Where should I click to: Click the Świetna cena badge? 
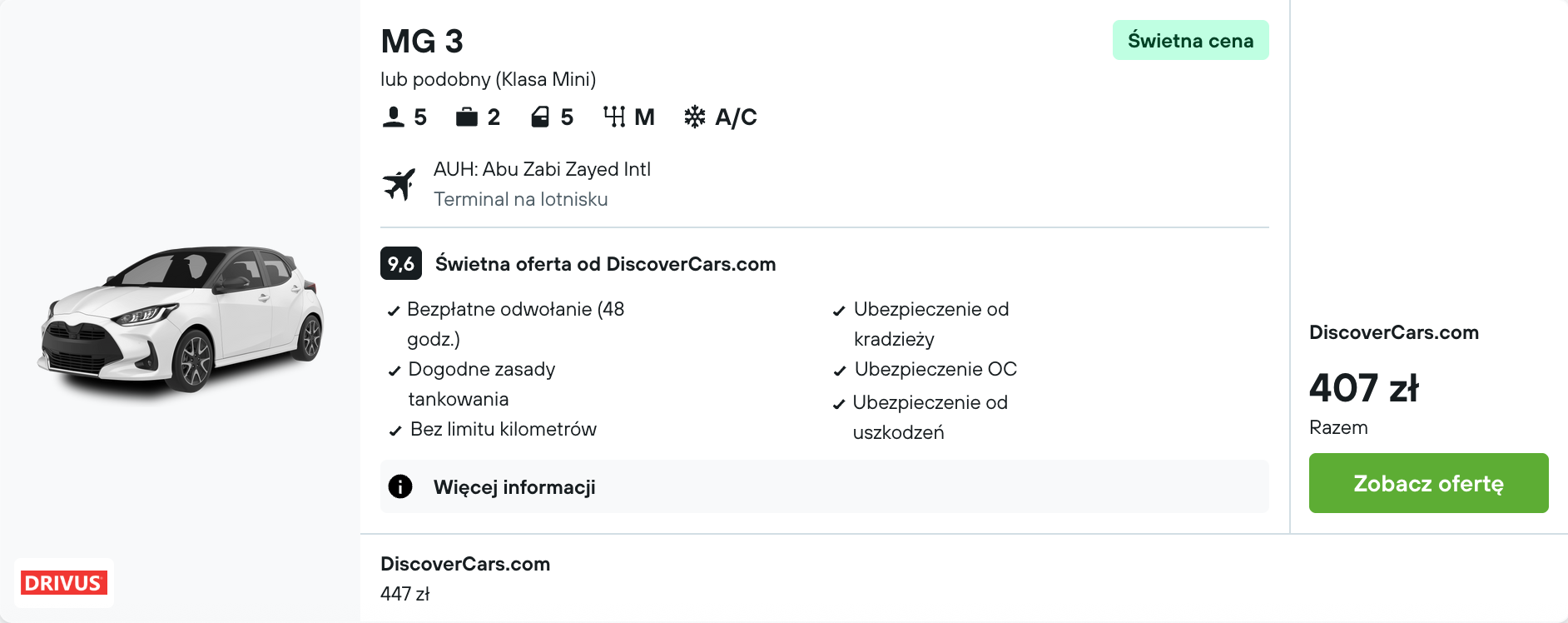click(1190, 41)
